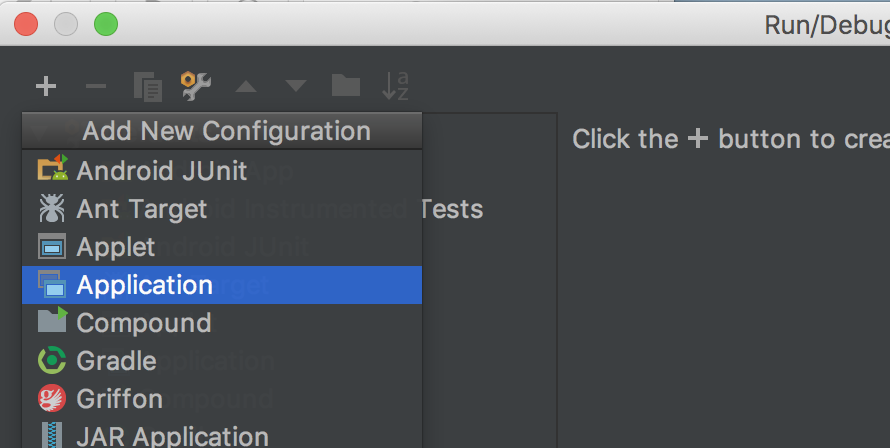Pick the Compound configuration type

click(x=143, y=323)
